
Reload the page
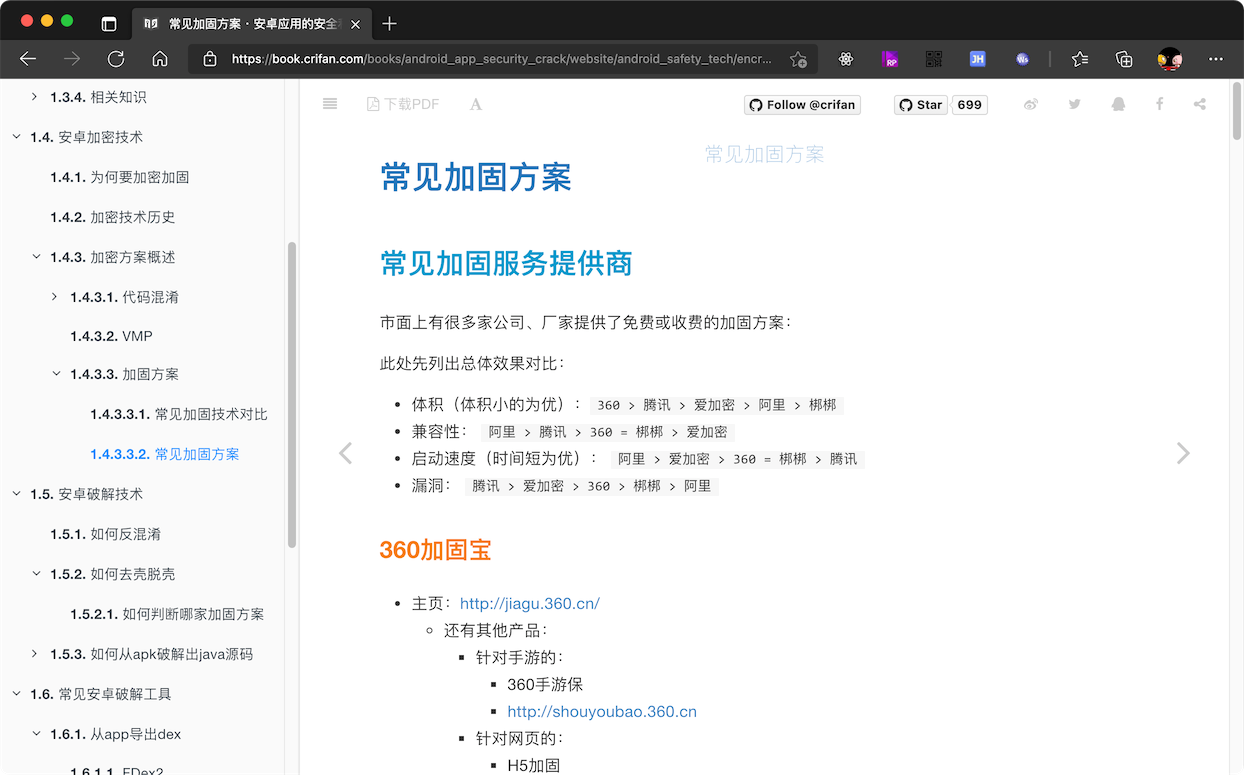click(116, 59)
